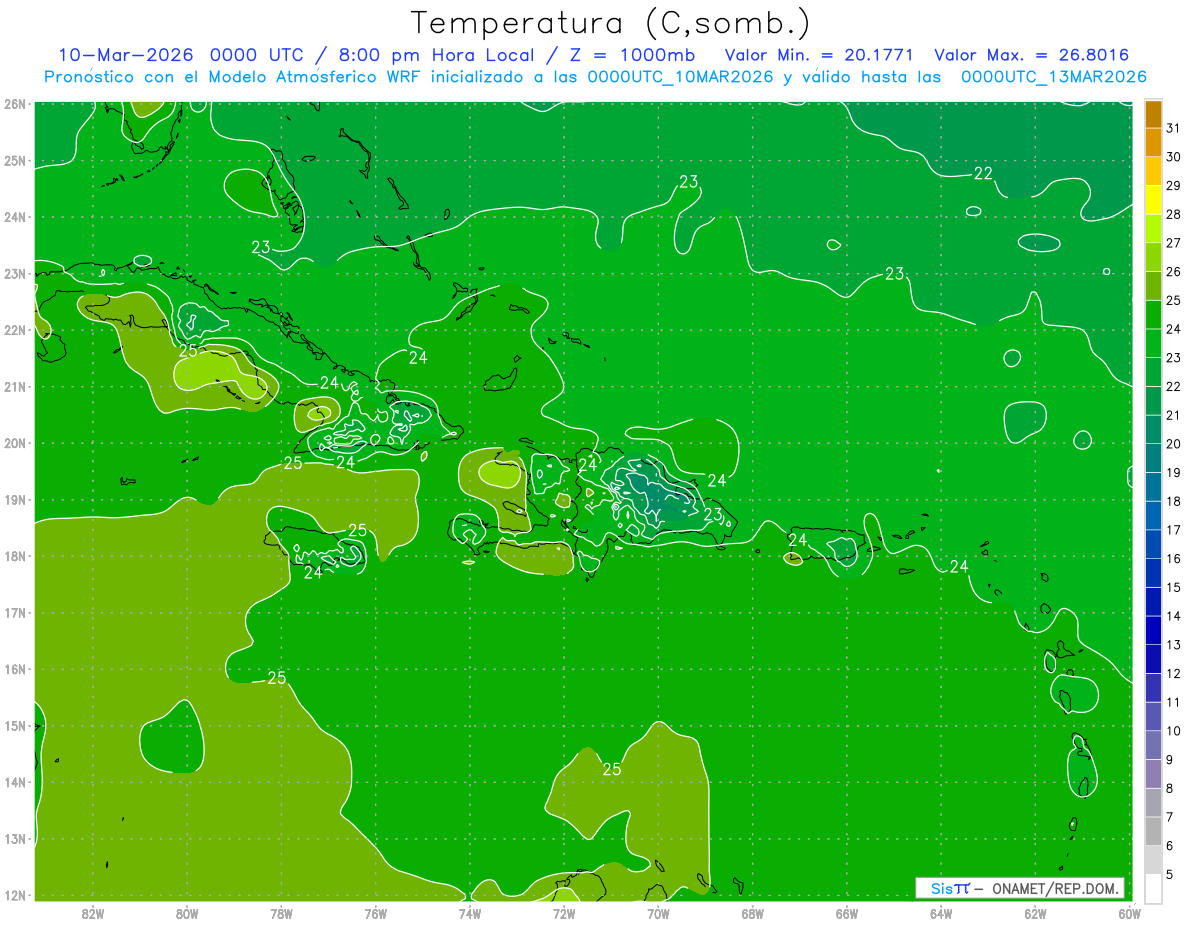
Task: Click the "13N" latitude label
Action: click(x=15, y=839)
